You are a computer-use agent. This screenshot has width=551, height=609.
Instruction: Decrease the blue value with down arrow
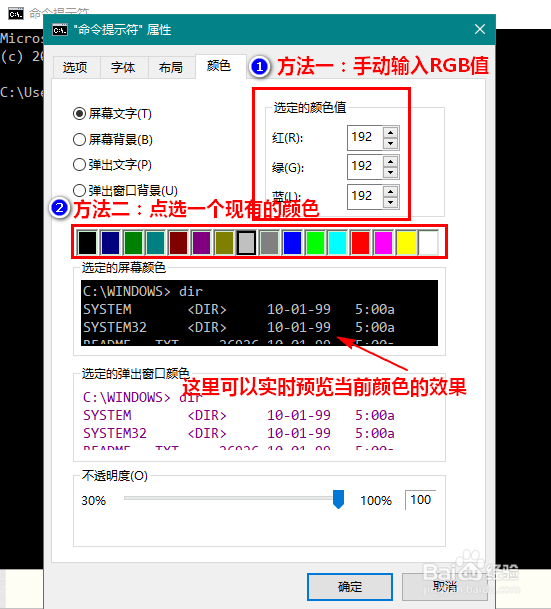pyautogui.click(x=390, y=202)
